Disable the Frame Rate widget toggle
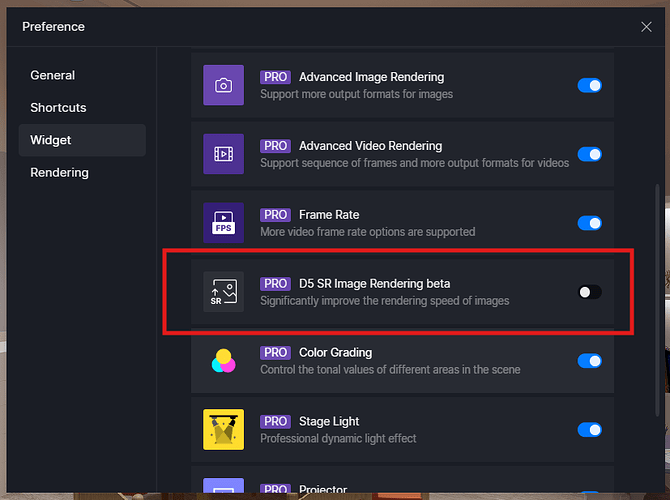Screen dimensions: 670x500 (x=589, y=223)
